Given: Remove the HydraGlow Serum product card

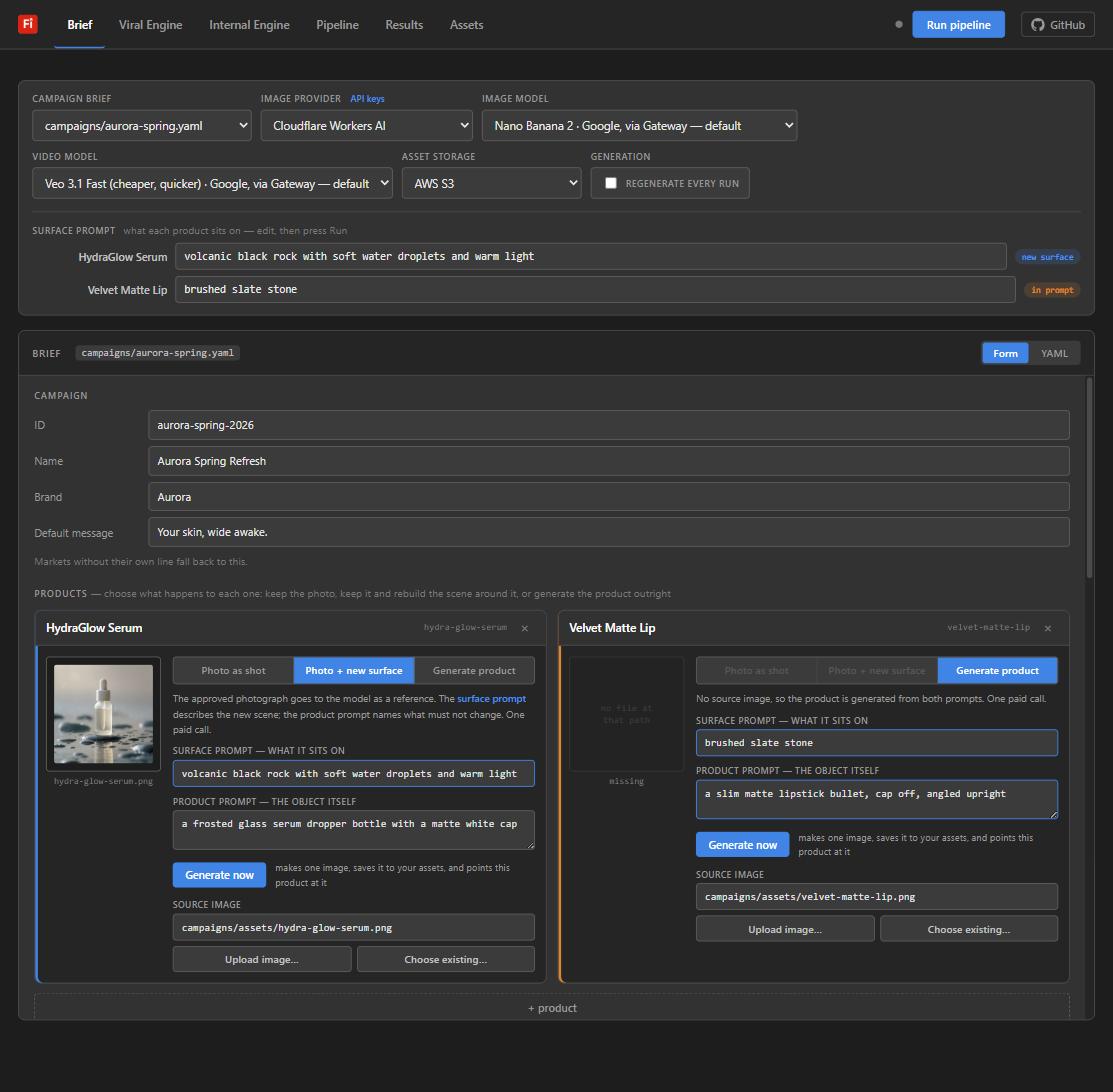Looking at the screenshot, I should (x=525, y=628).
